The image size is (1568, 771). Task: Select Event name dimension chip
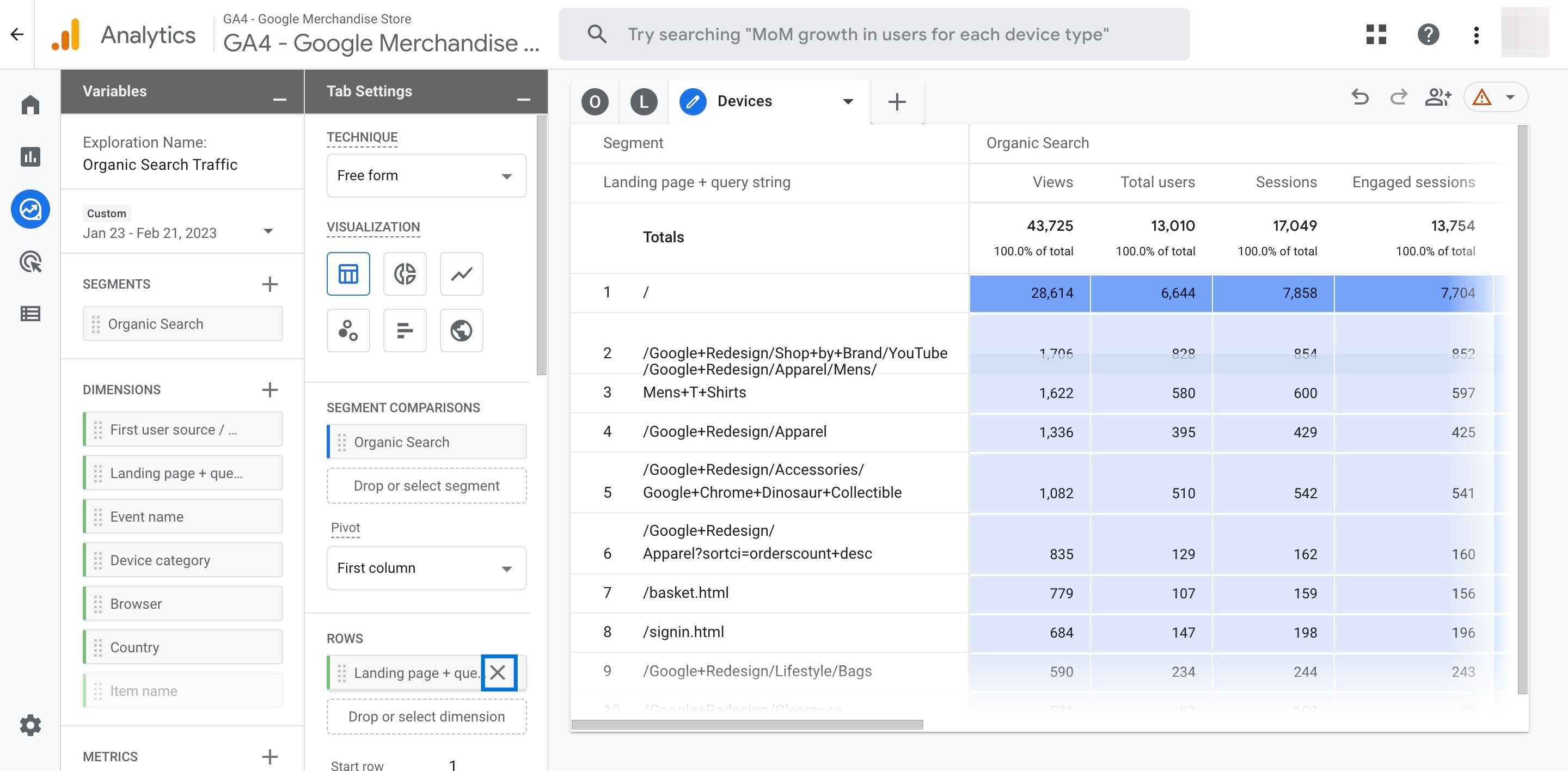coord(182,517)
